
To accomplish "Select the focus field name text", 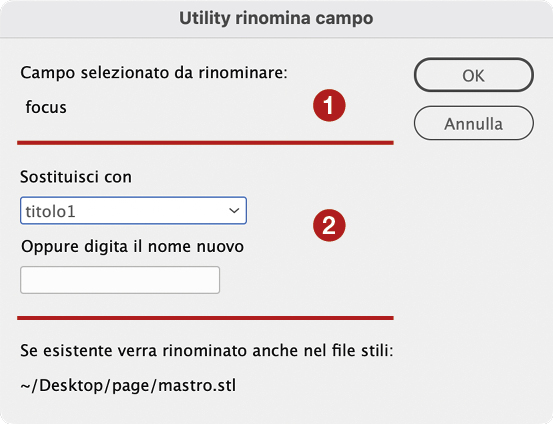I will pos(46,107).
